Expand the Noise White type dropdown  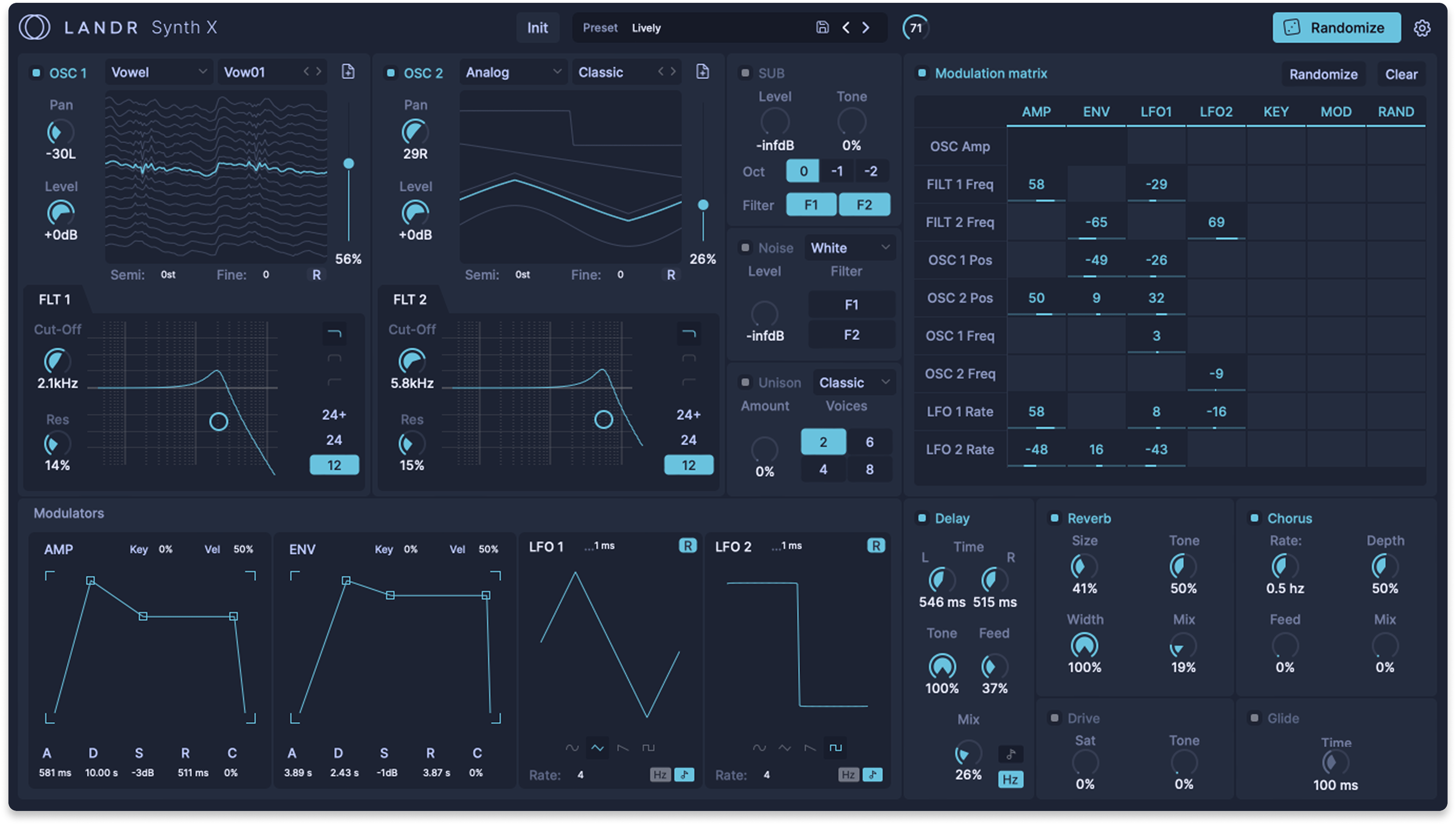click(850, 248)
